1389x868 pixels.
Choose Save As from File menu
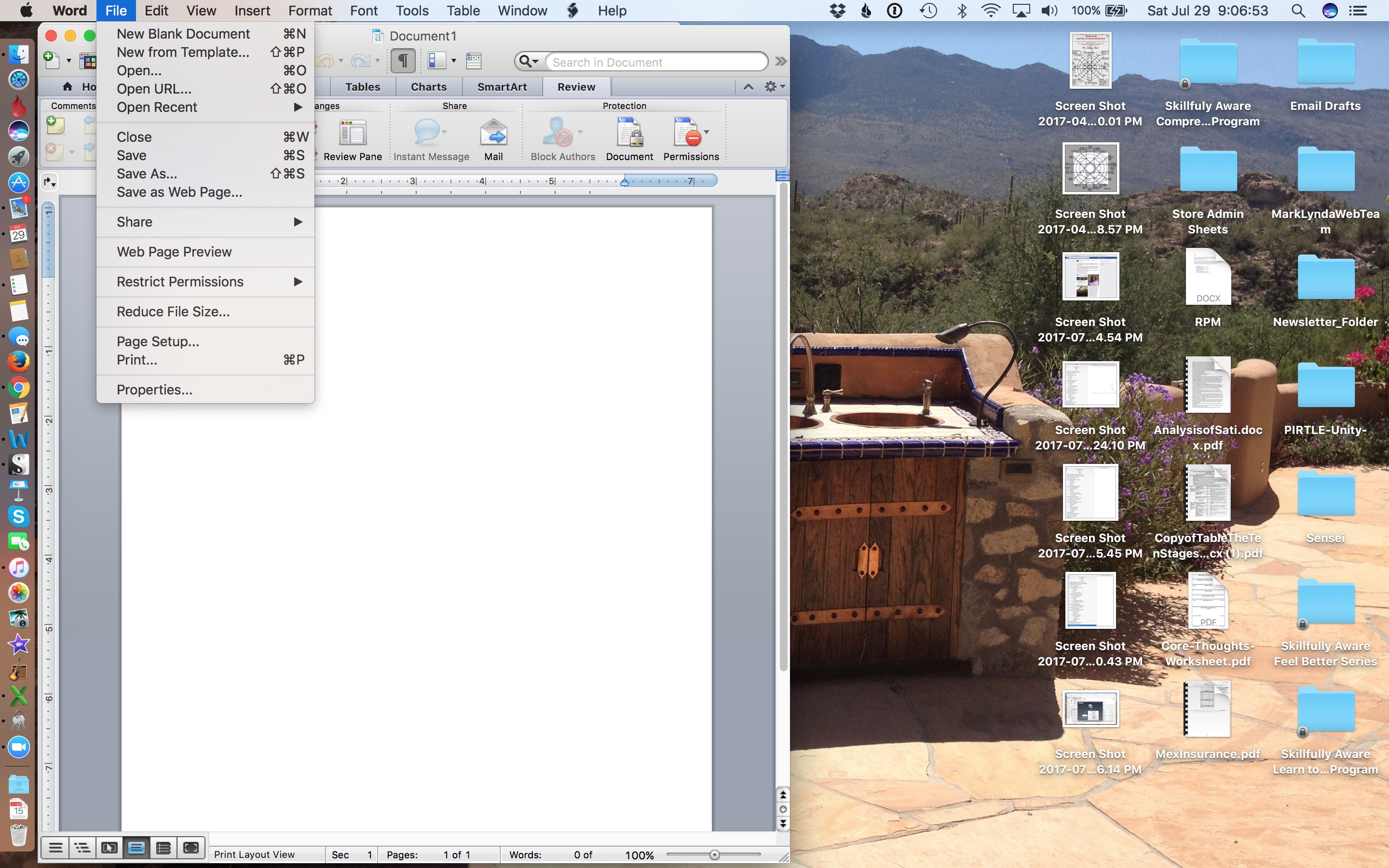click(x=147, y=174)
